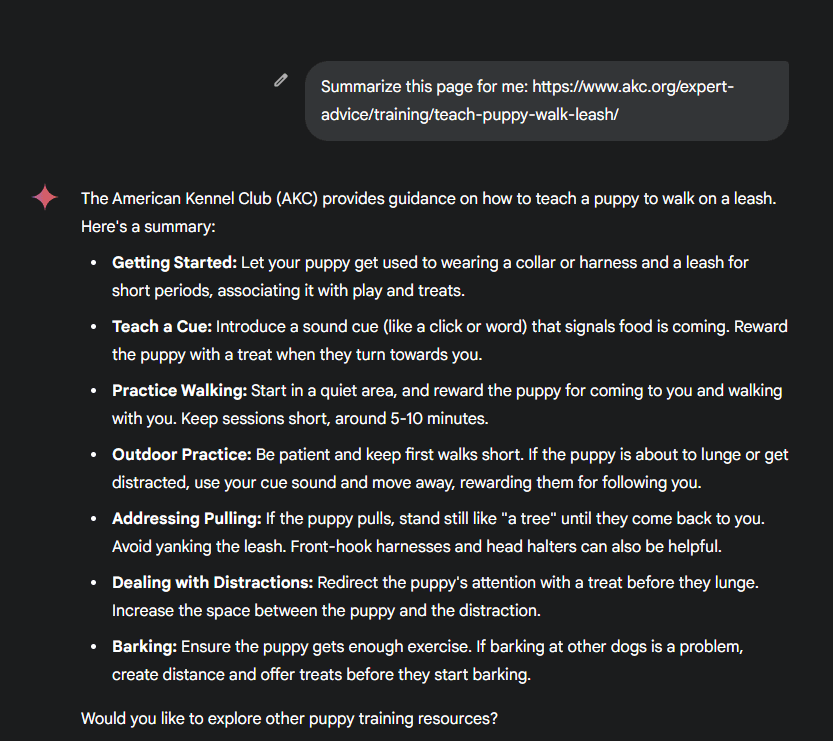833x741 pixels.
Task: Click the "Would you like to explore" follow-up question
Action: point(289,718)
